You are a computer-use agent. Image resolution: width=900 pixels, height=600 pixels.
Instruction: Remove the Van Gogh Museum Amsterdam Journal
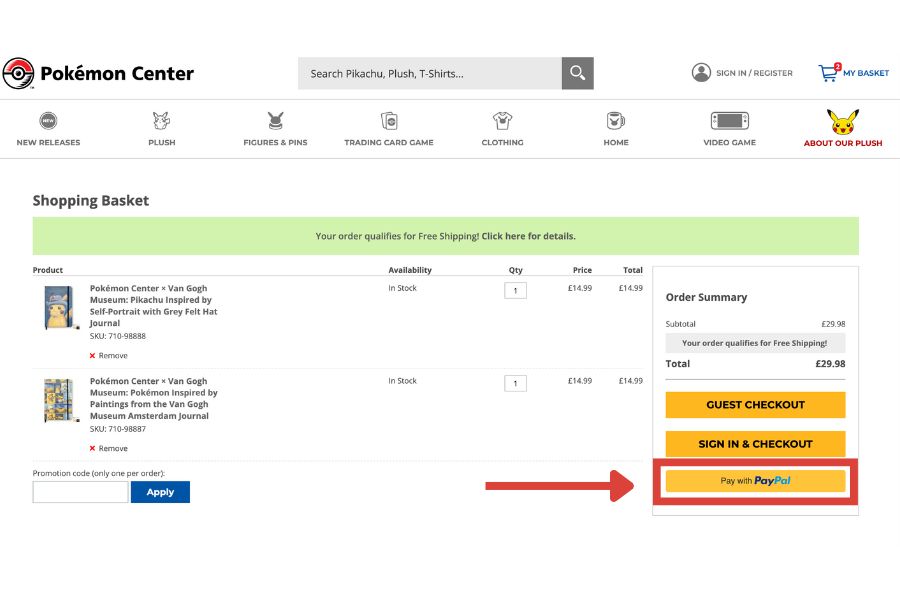pos(108,449)
